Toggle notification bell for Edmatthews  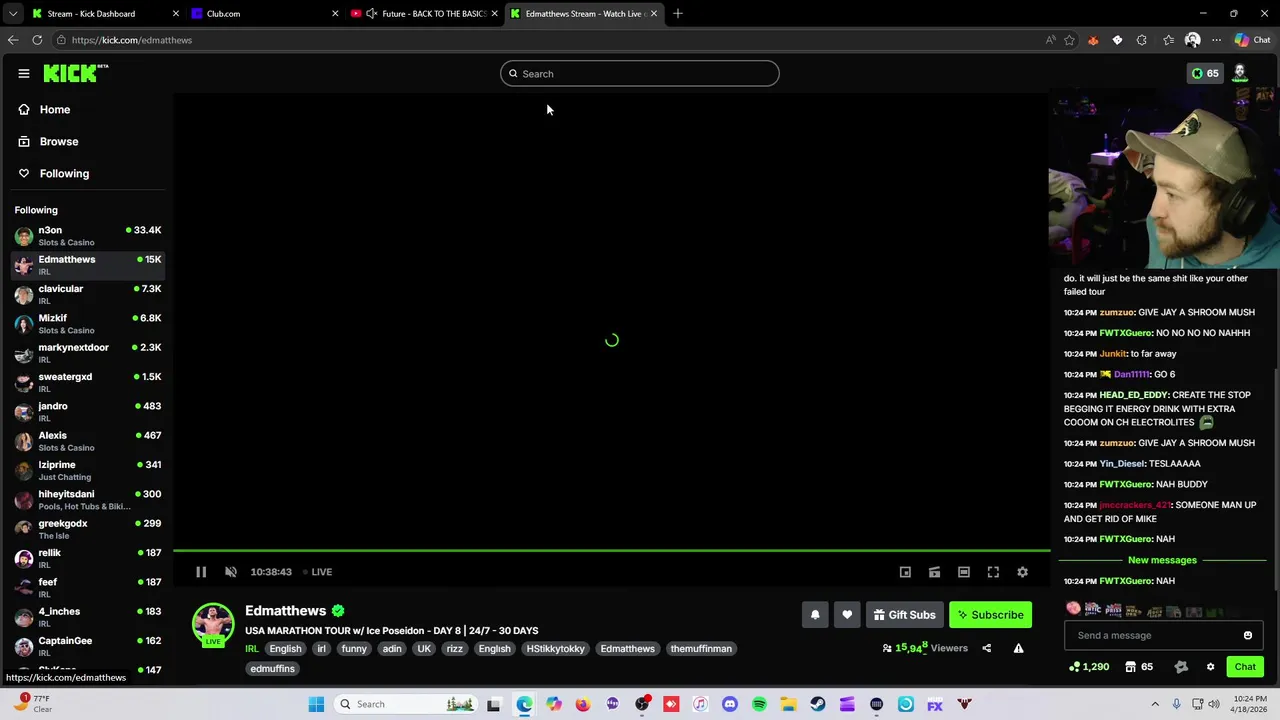[815, 615]
